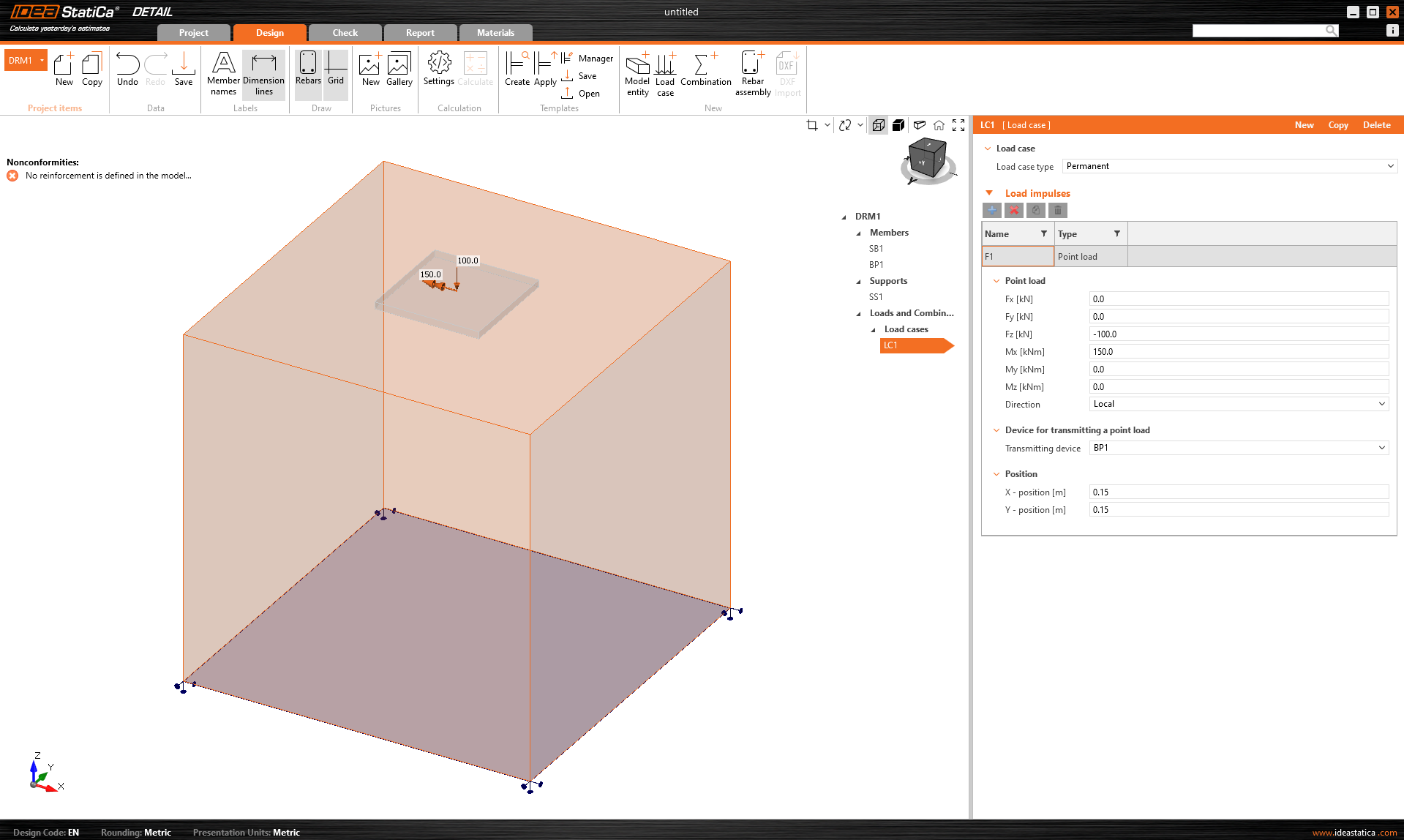The image size is (1404, 840).
Task: Collapse the Load cases tree node
Action: (x=872, y=329)
